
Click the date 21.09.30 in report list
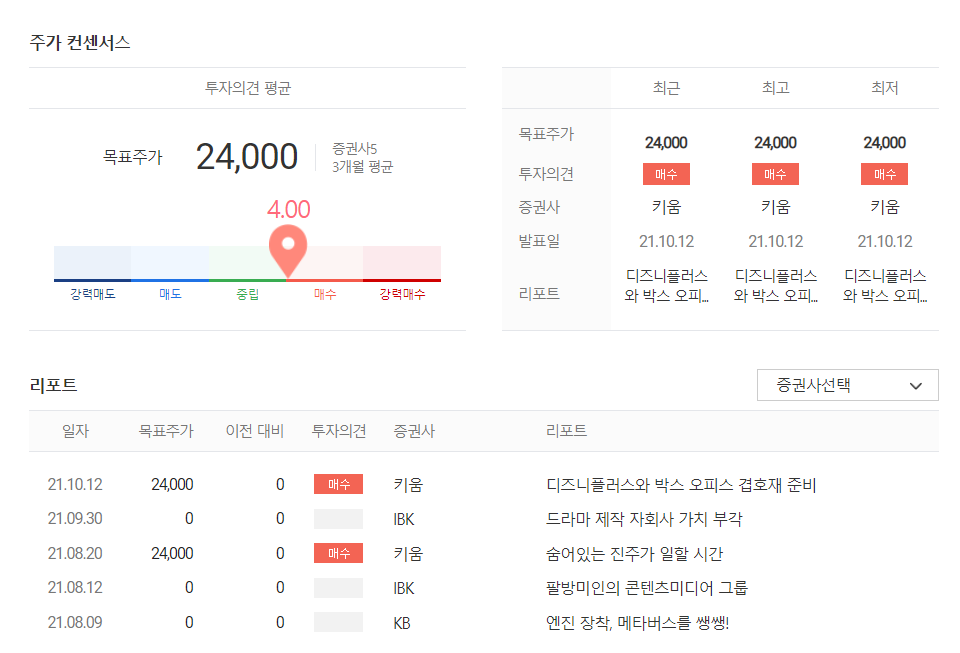(75, 518)
